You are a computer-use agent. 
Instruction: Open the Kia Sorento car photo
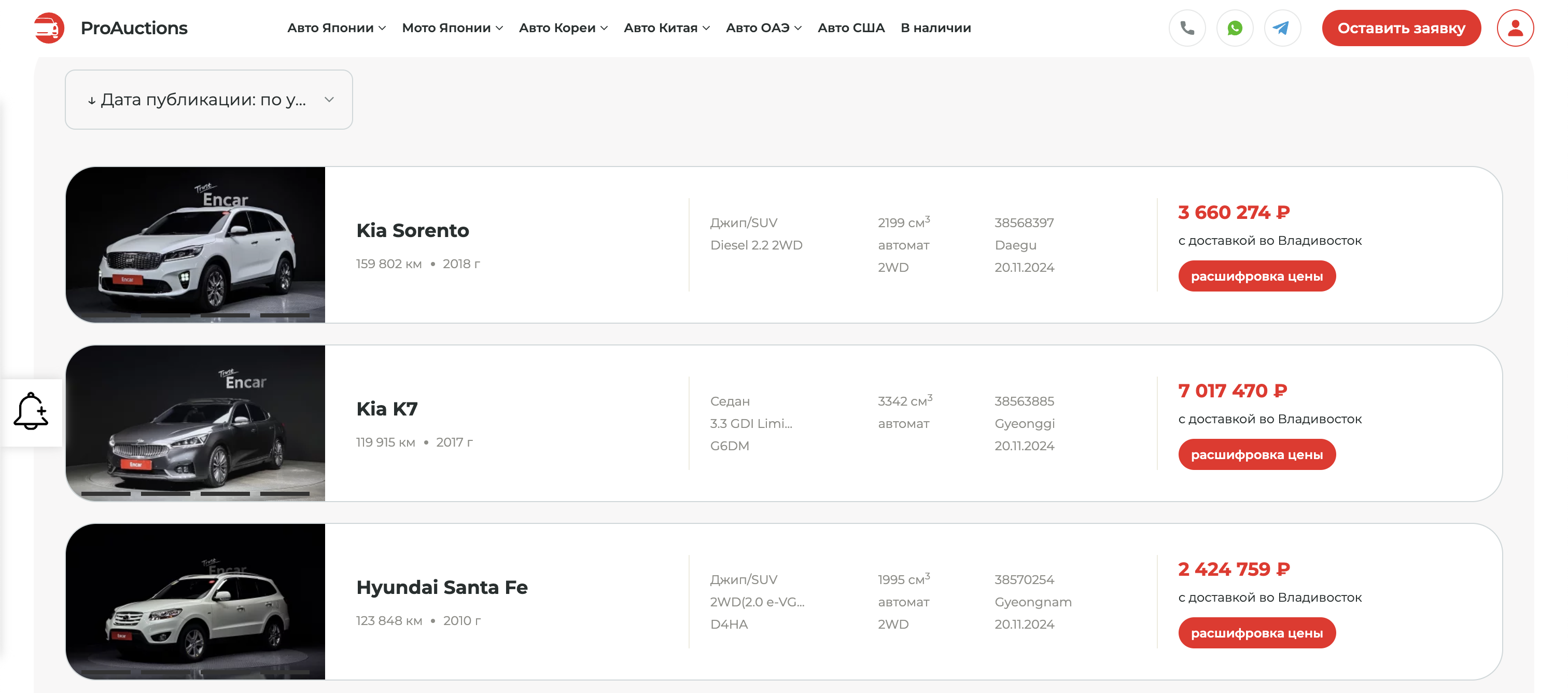click(195, 245)
